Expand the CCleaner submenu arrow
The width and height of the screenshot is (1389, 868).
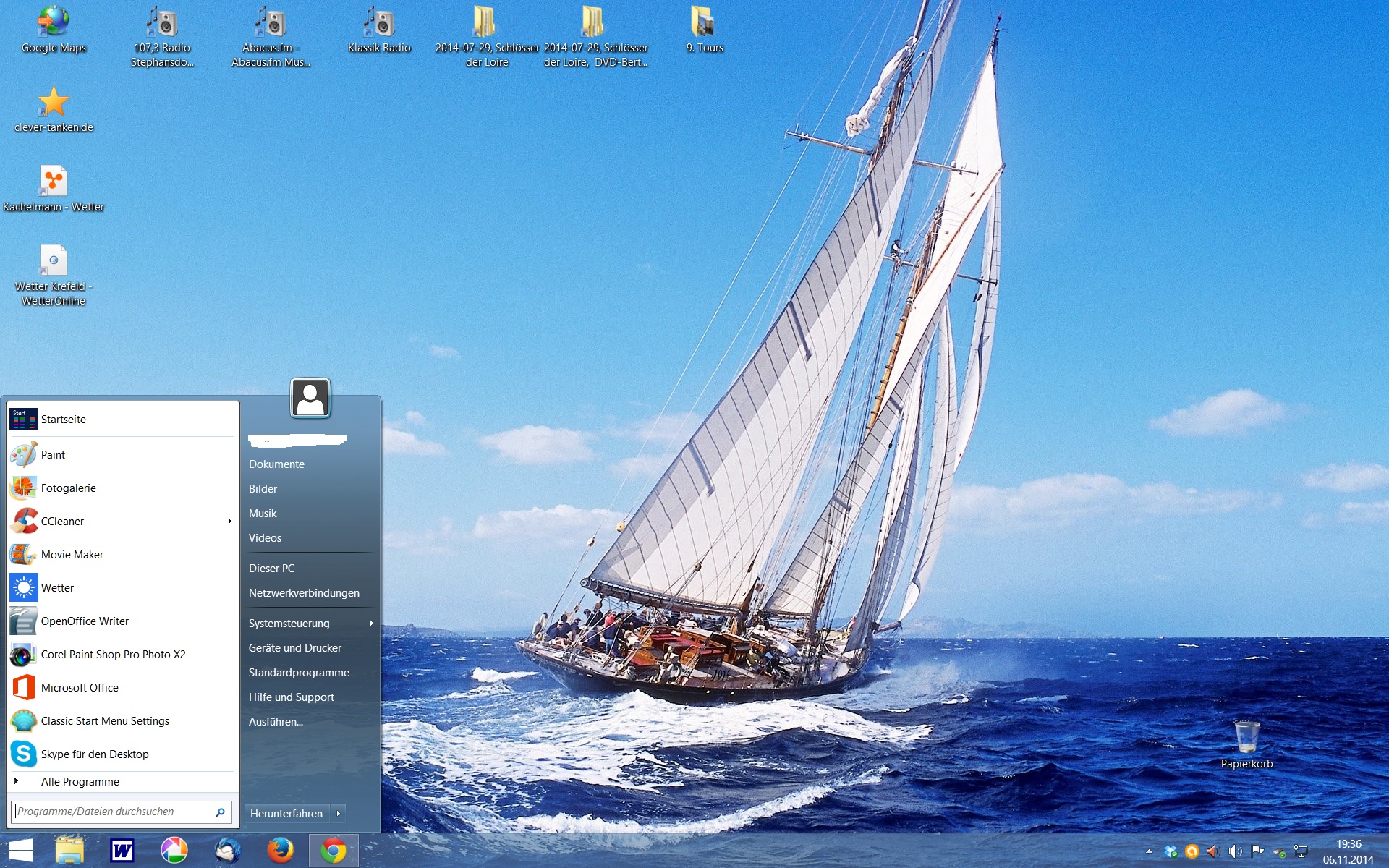[x=229, y=522]
